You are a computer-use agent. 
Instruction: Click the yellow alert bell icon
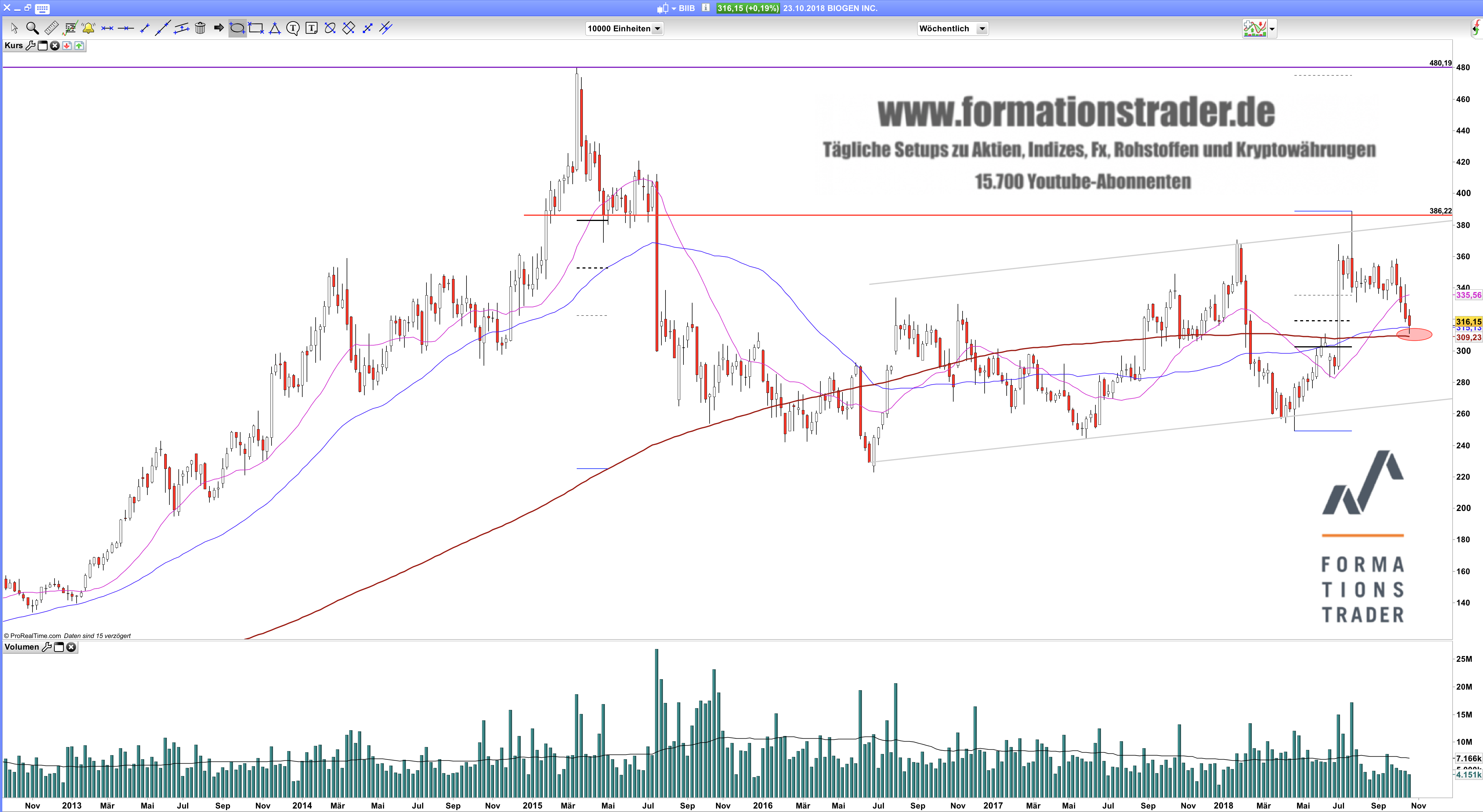point(88,28)
